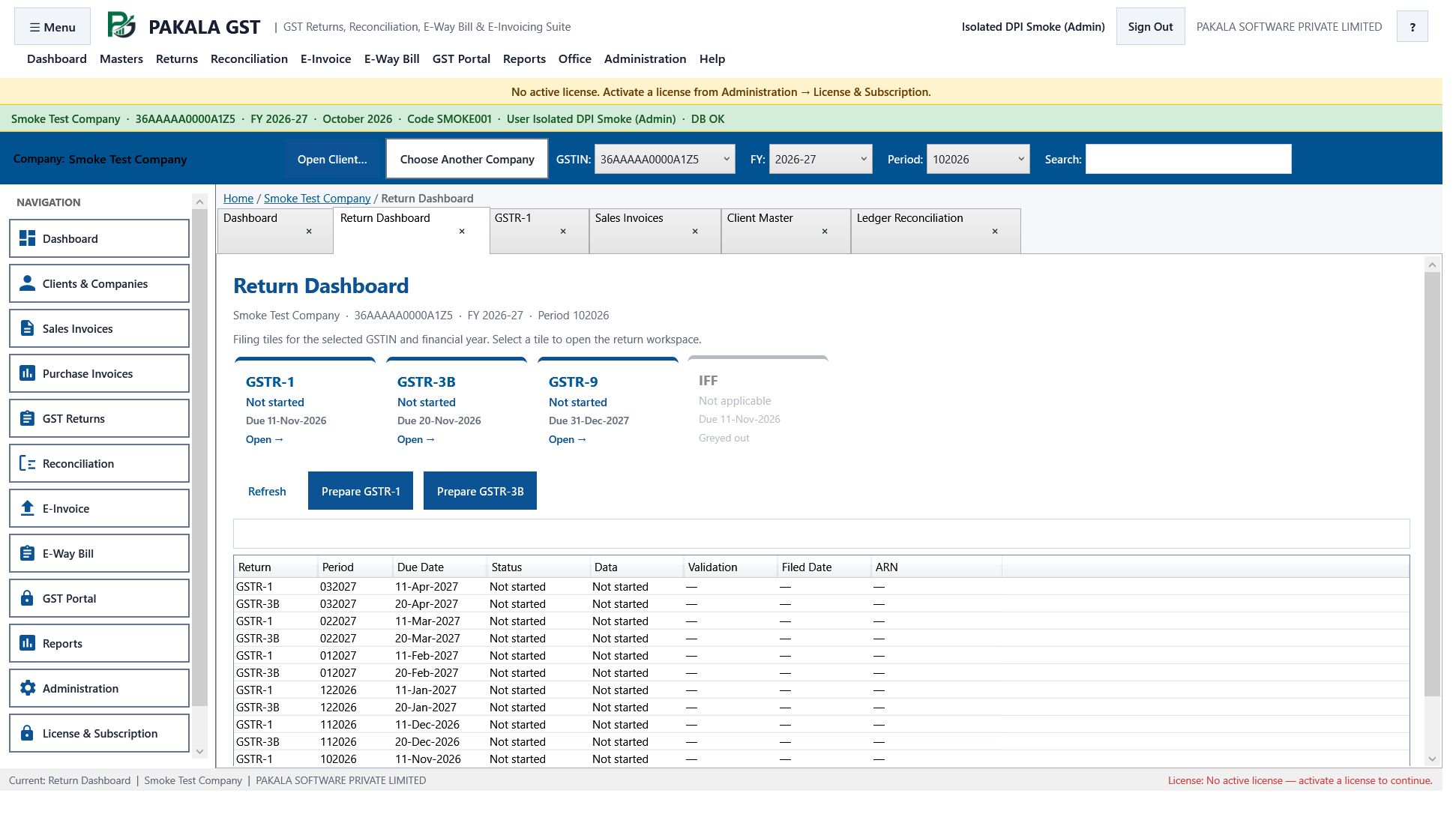Image resolution: width=1456 pixels, height=826 pixels.
Task: Open the GSTR-3B tile link
Action: [416, 439]
